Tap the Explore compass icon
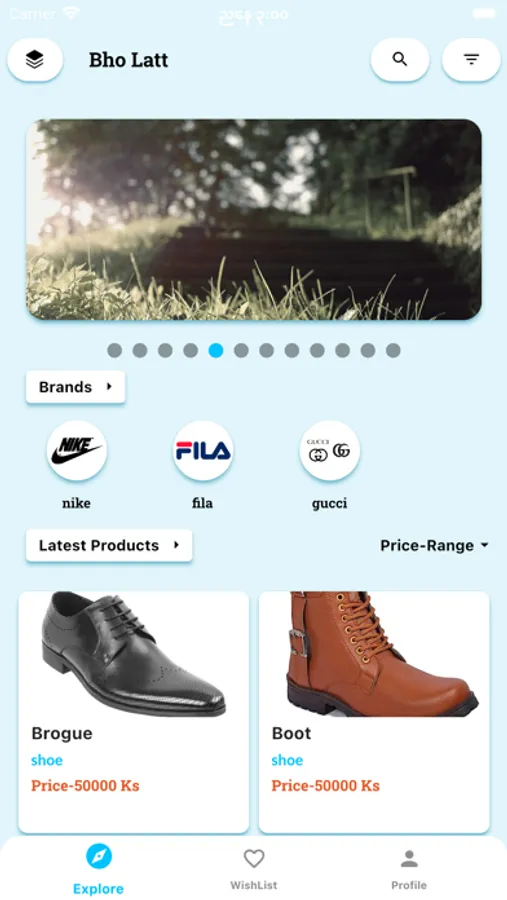 click(99, 857)
